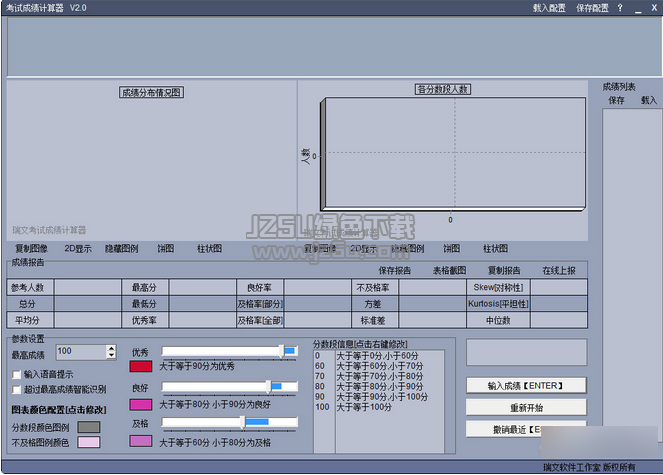Click the red 优秀 color swatch
Screen dimensions: 663x475
[x=141, y=366]
